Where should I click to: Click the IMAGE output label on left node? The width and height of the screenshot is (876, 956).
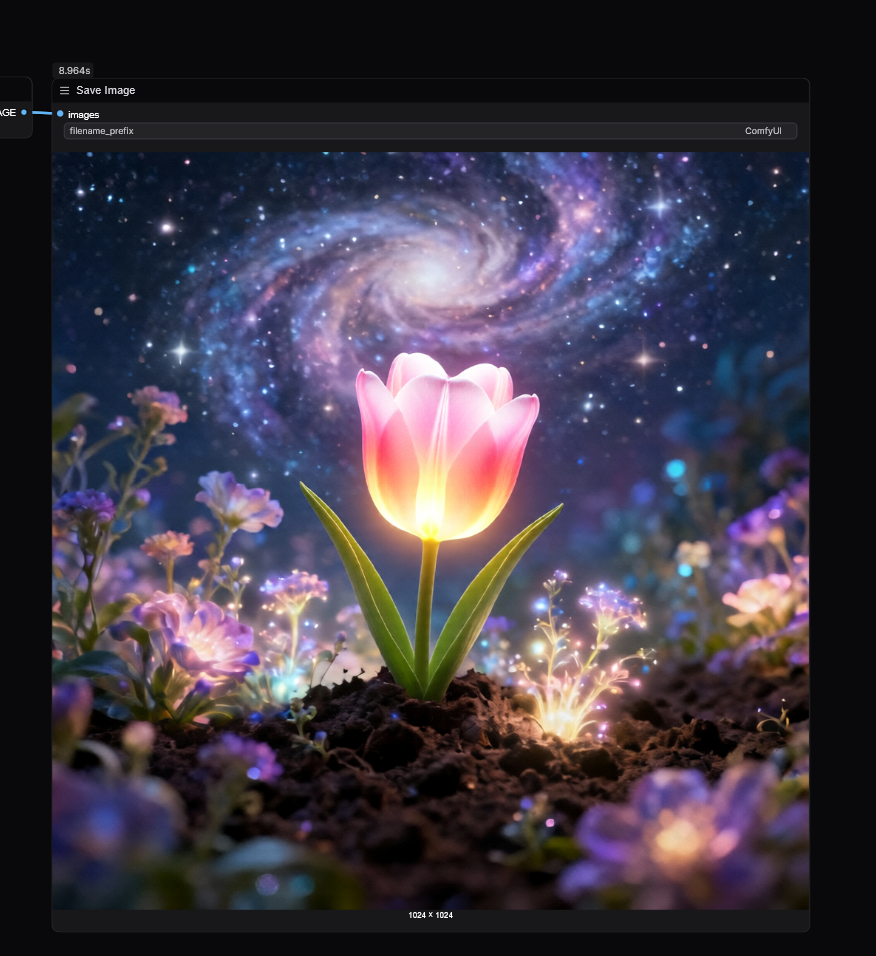pos(7,113)
